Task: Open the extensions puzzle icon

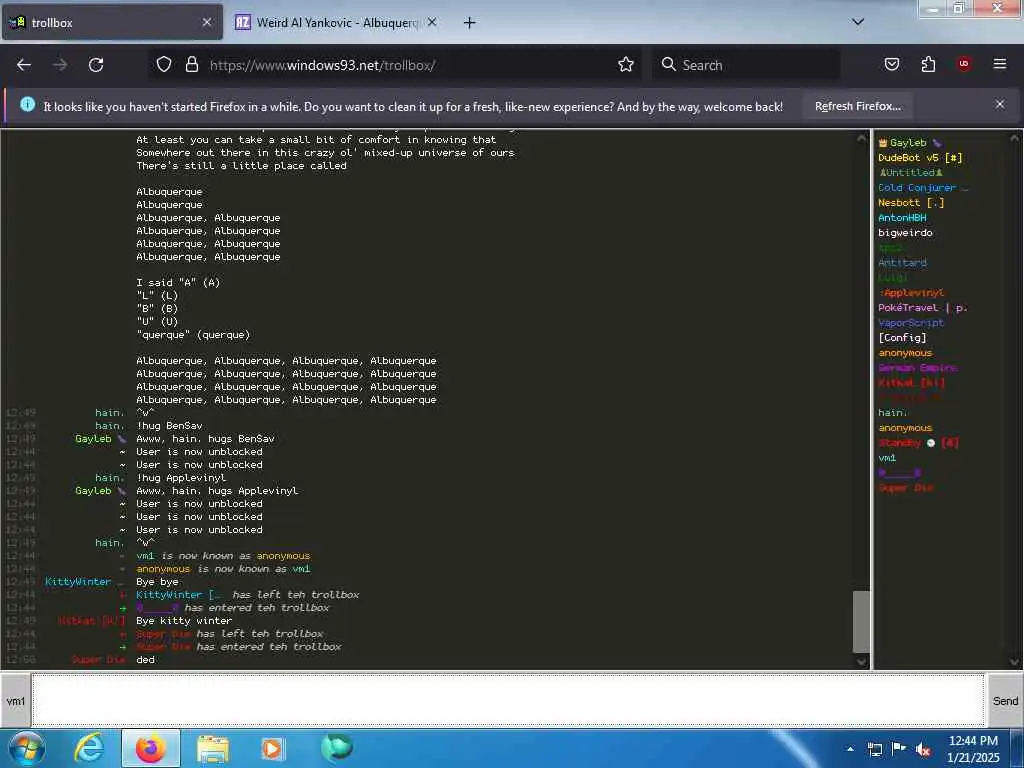Action: 928,64
